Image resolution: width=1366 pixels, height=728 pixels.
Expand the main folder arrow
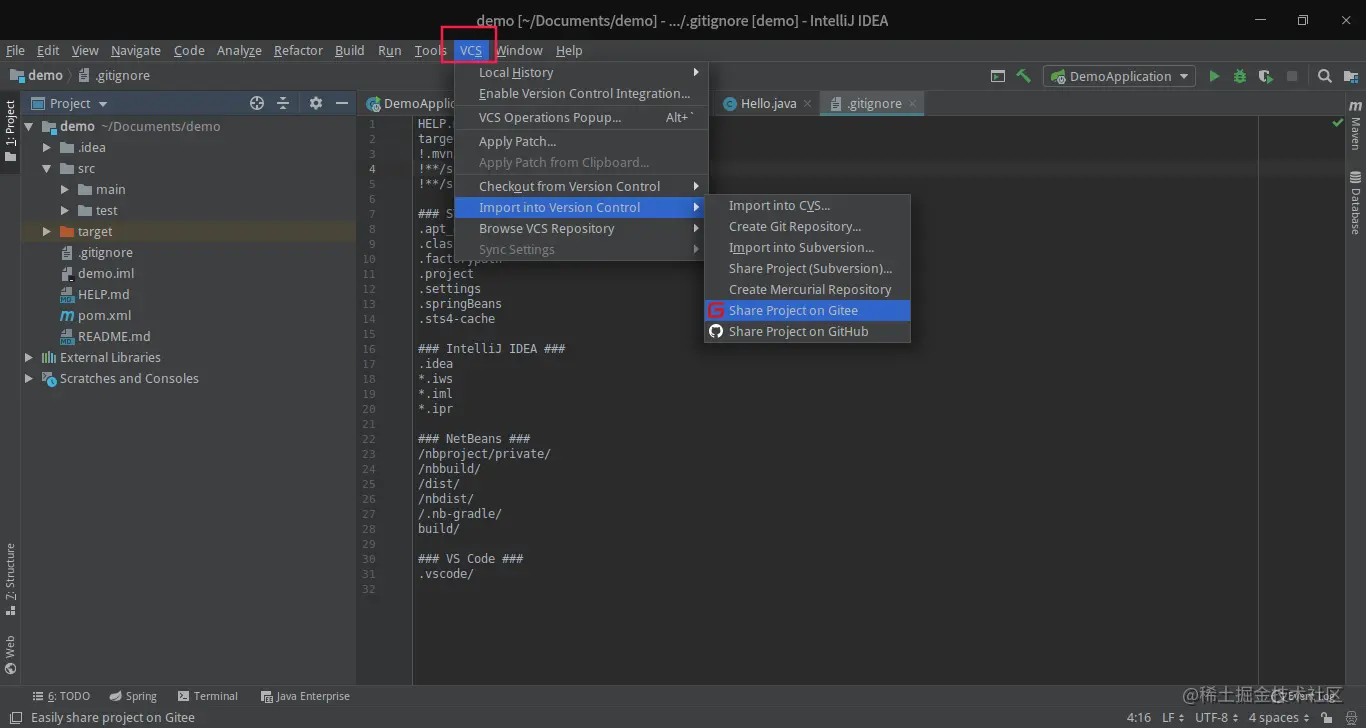(x=65, y=190)
